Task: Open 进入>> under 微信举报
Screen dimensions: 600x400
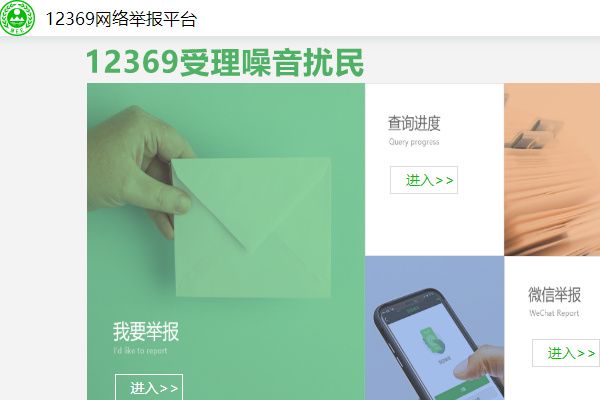Action: pyautogui.click(x=566, y=353)
